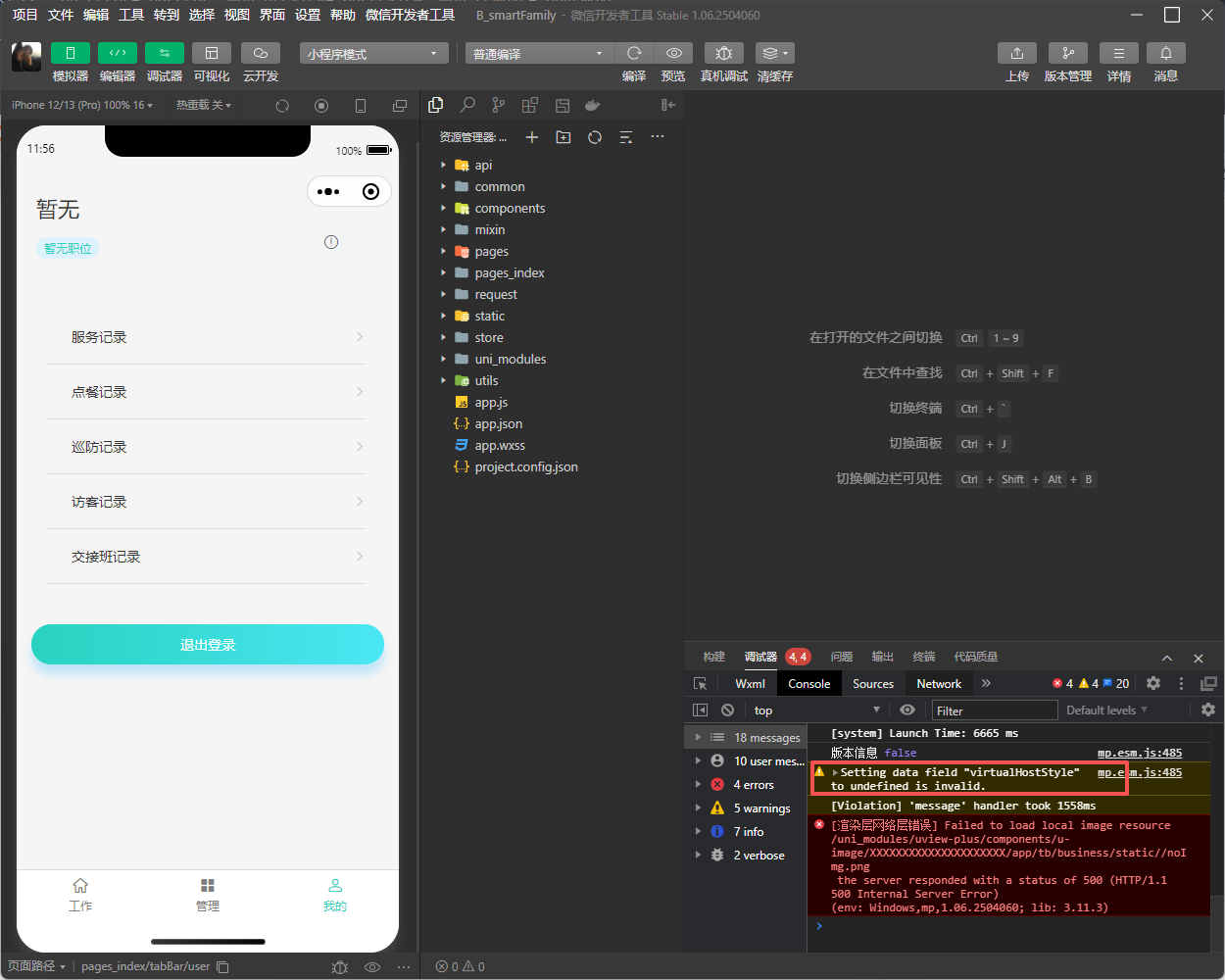Click new file plus icon in explorer
The height and width of the screenshot is (980, 1225).
coord(532,137)
